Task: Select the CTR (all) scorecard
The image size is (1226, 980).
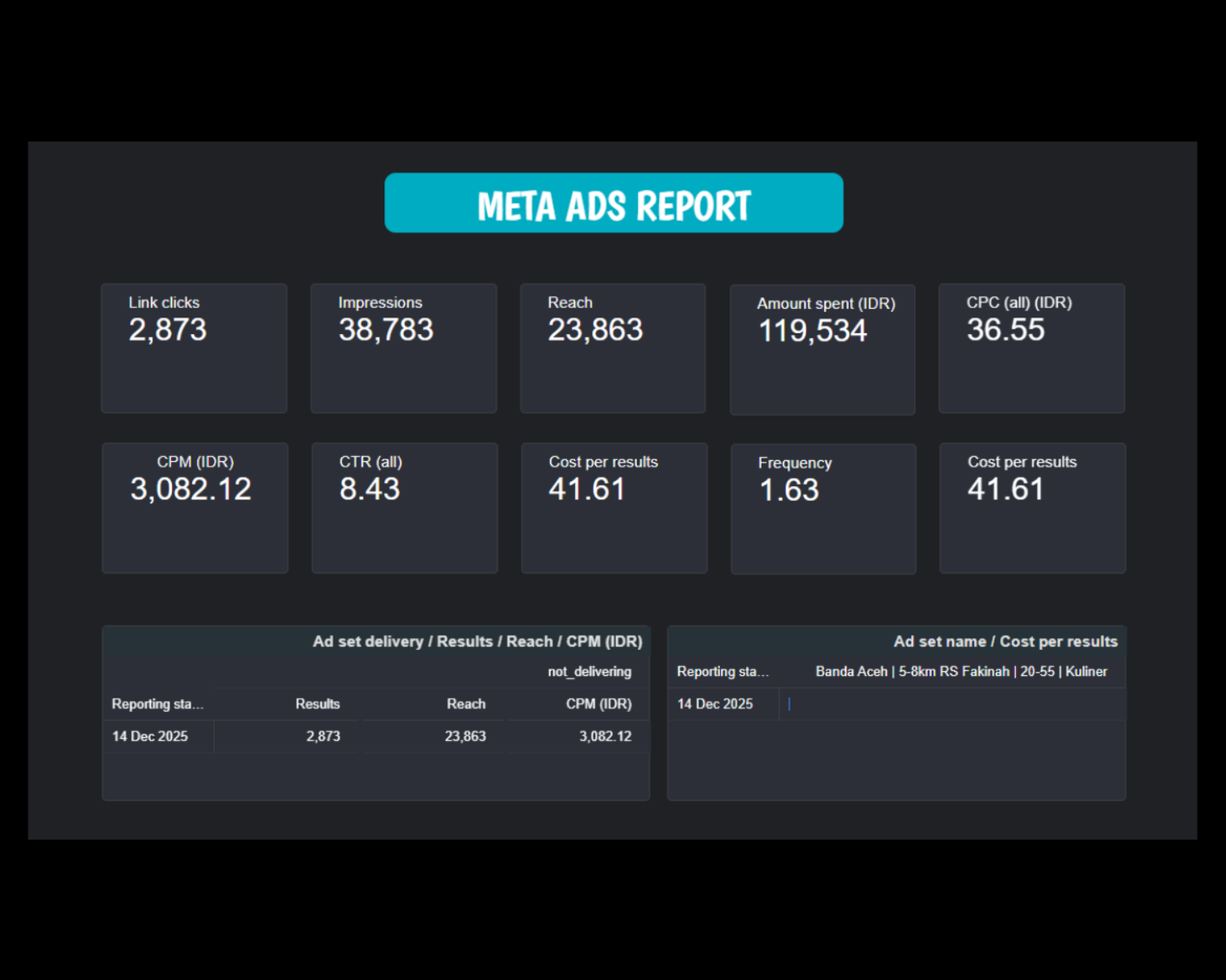Action: pyautogui.click(x=404, y=508)
